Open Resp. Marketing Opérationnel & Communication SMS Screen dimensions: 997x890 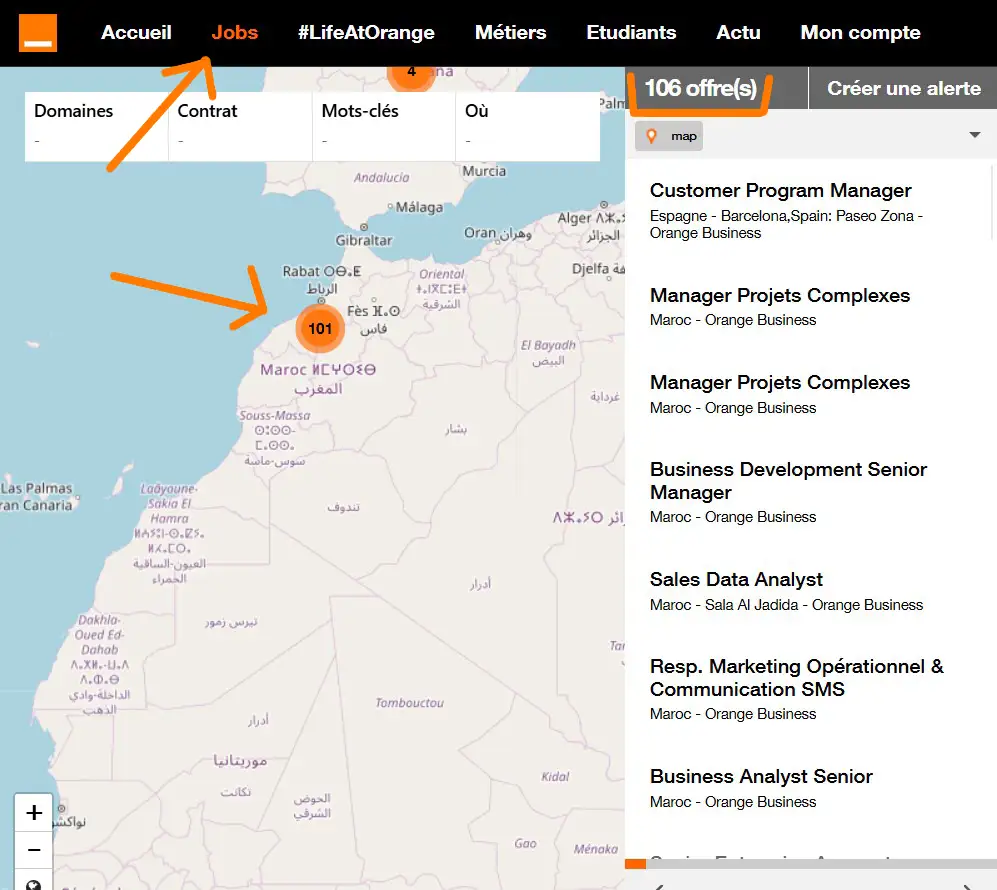797,678
